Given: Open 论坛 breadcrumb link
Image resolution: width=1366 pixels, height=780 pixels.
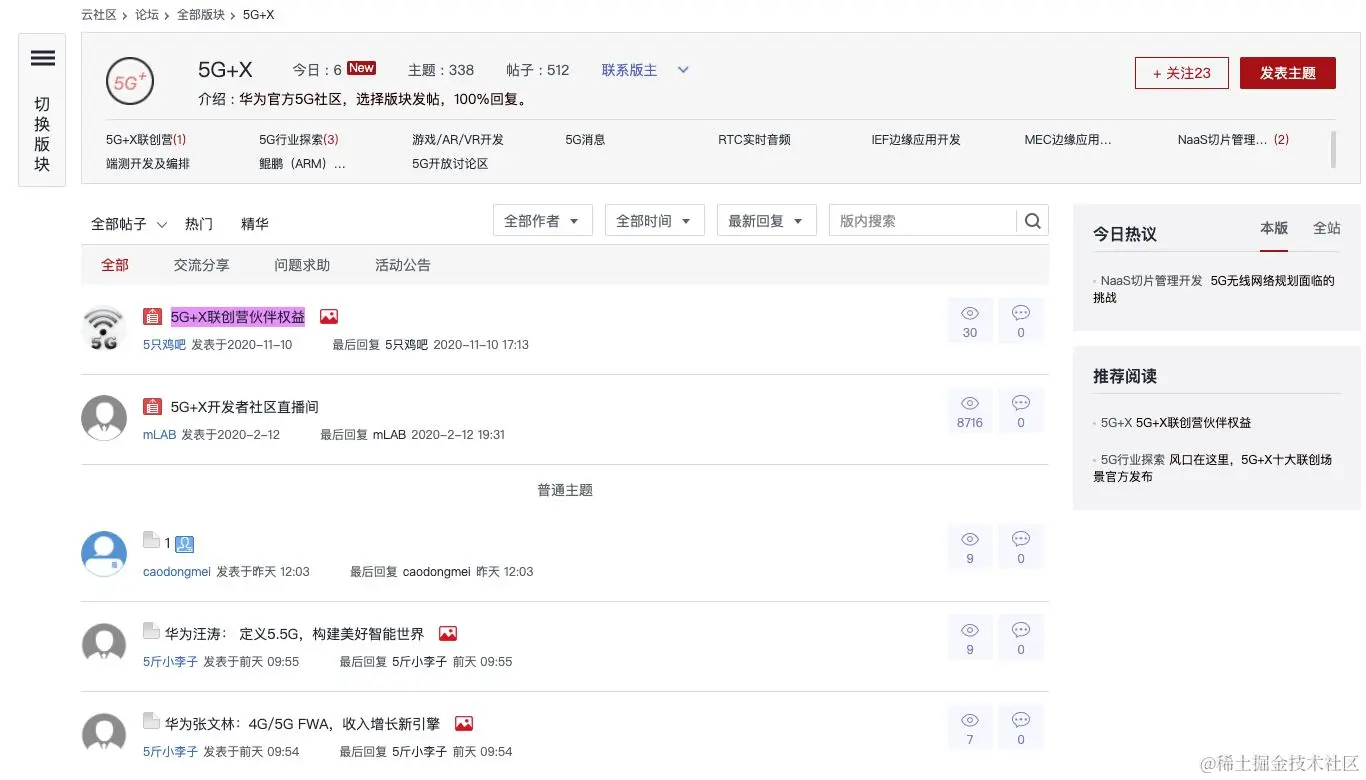Looking at the screenshot, I should click(147, 15).
